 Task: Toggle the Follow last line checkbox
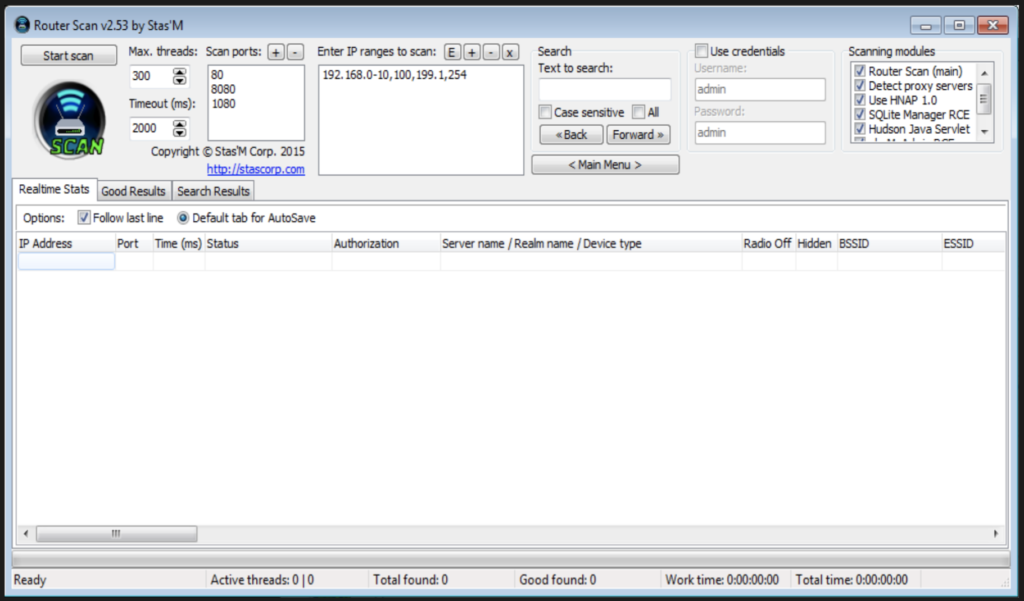(84, 218)
